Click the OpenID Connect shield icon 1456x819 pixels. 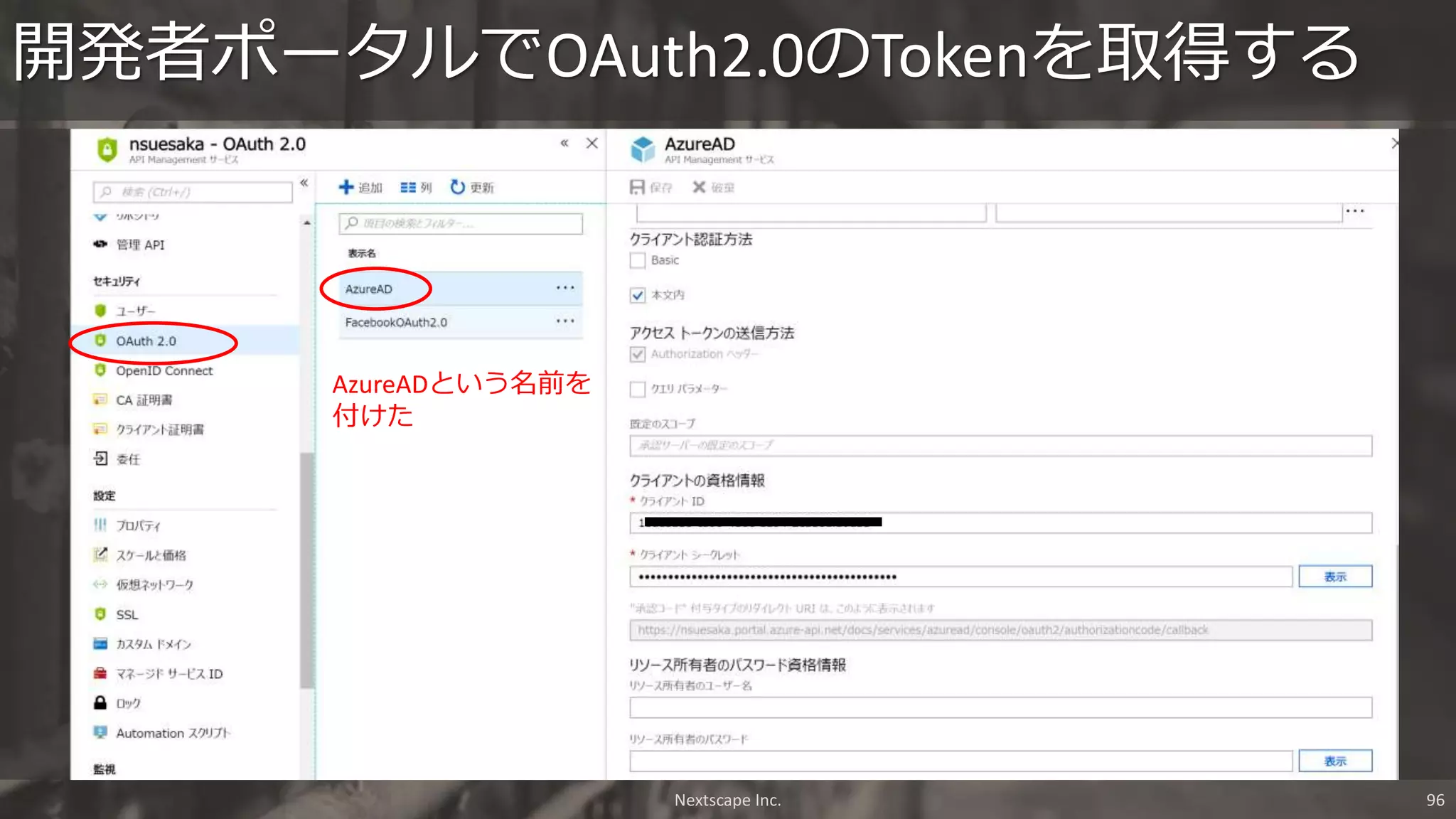click(x=100, y=370)
